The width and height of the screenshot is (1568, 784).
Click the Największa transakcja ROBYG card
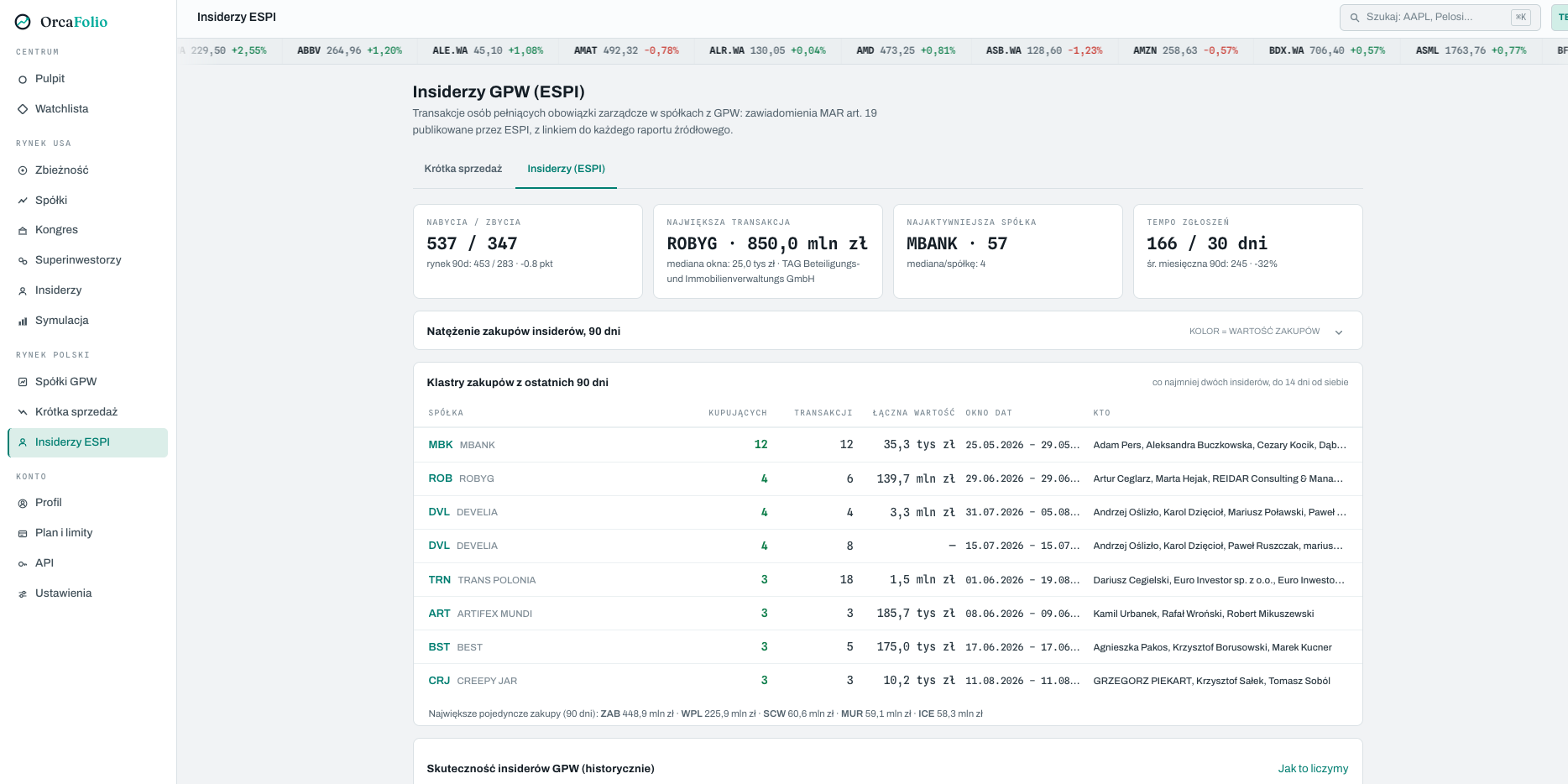tap(768, 251)
